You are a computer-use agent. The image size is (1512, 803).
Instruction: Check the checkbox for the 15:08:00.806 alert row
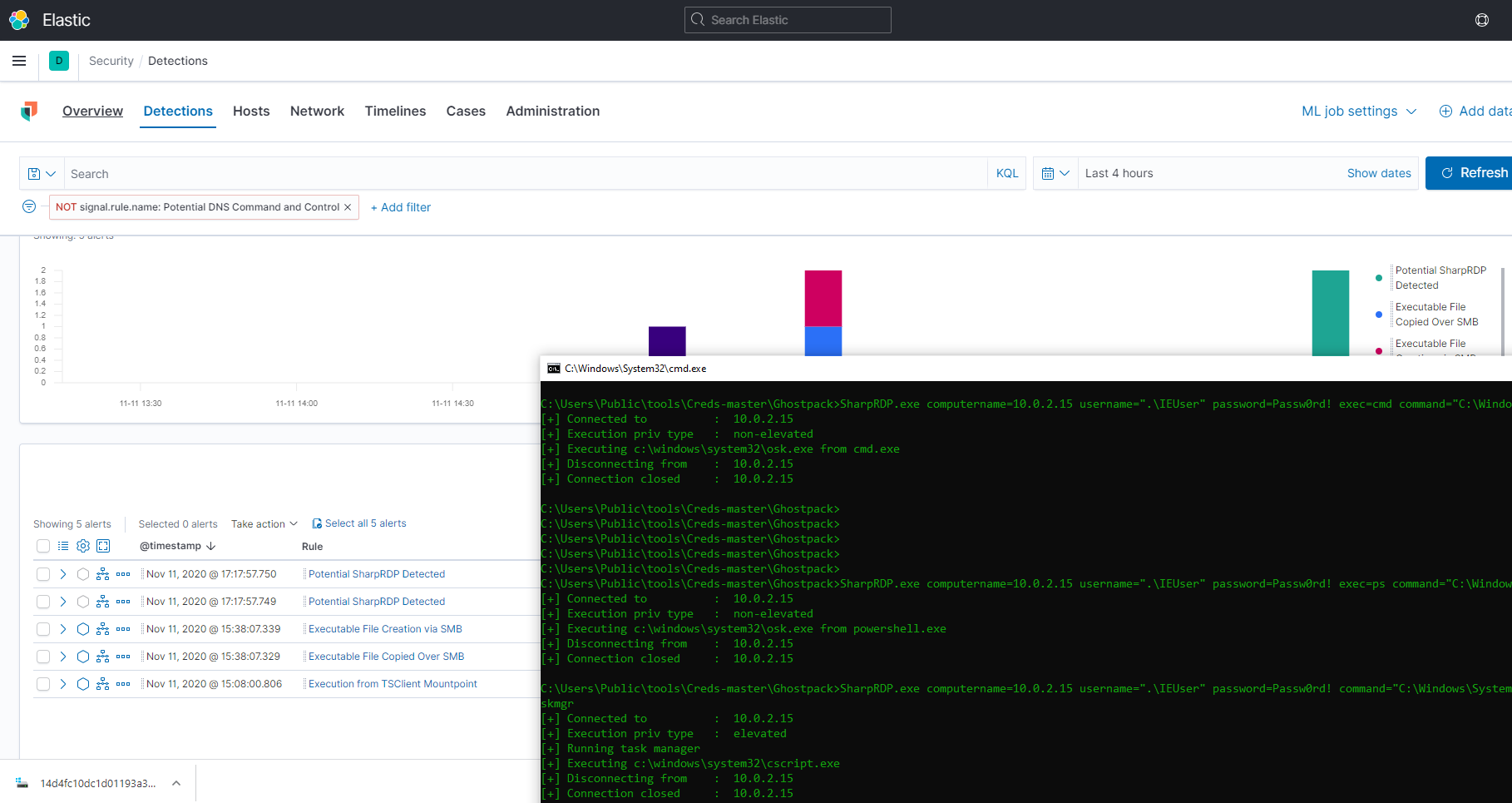point(42,684)
